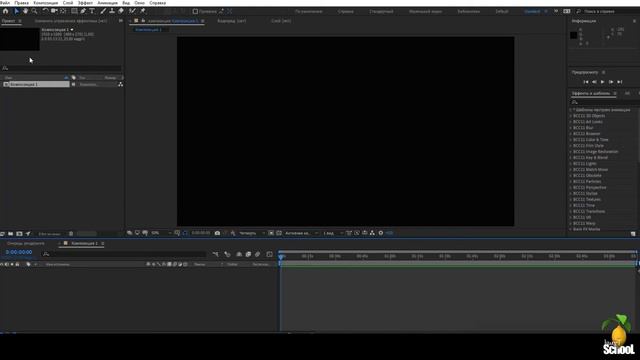This screenshot has height=360, width=640.
Task: Toggle hide shy layers switch in timeline
Action: tap(239, 254)
